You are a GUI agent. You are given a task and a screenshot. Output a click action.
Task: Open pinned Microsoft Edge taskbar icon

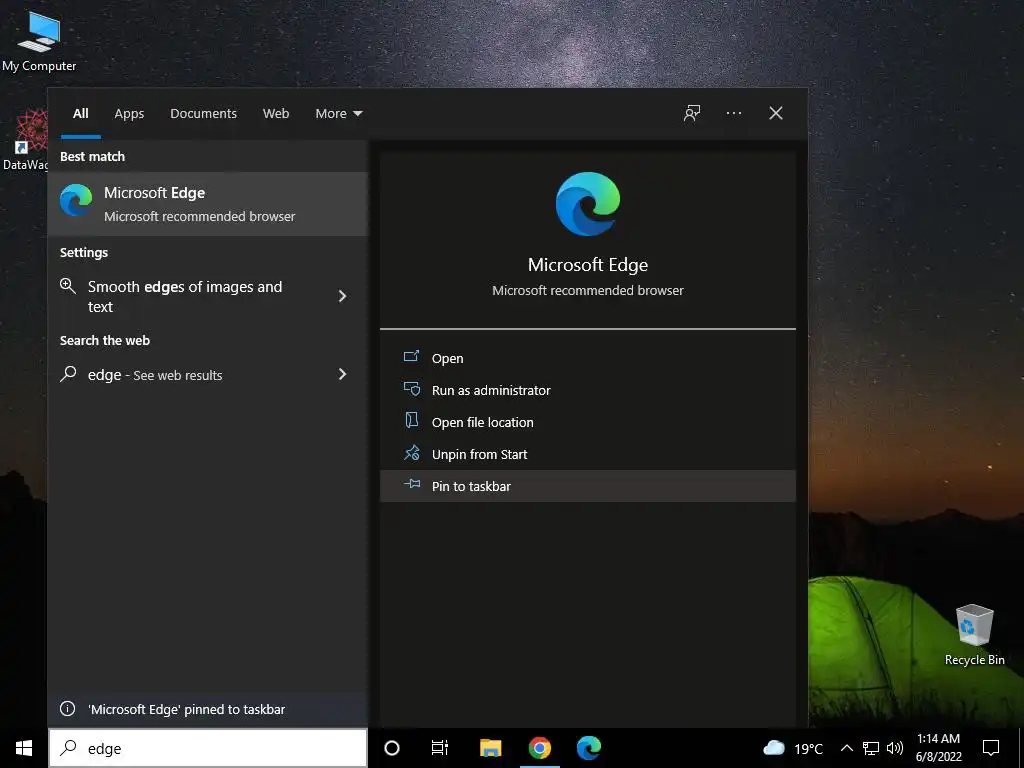(588, 748)
